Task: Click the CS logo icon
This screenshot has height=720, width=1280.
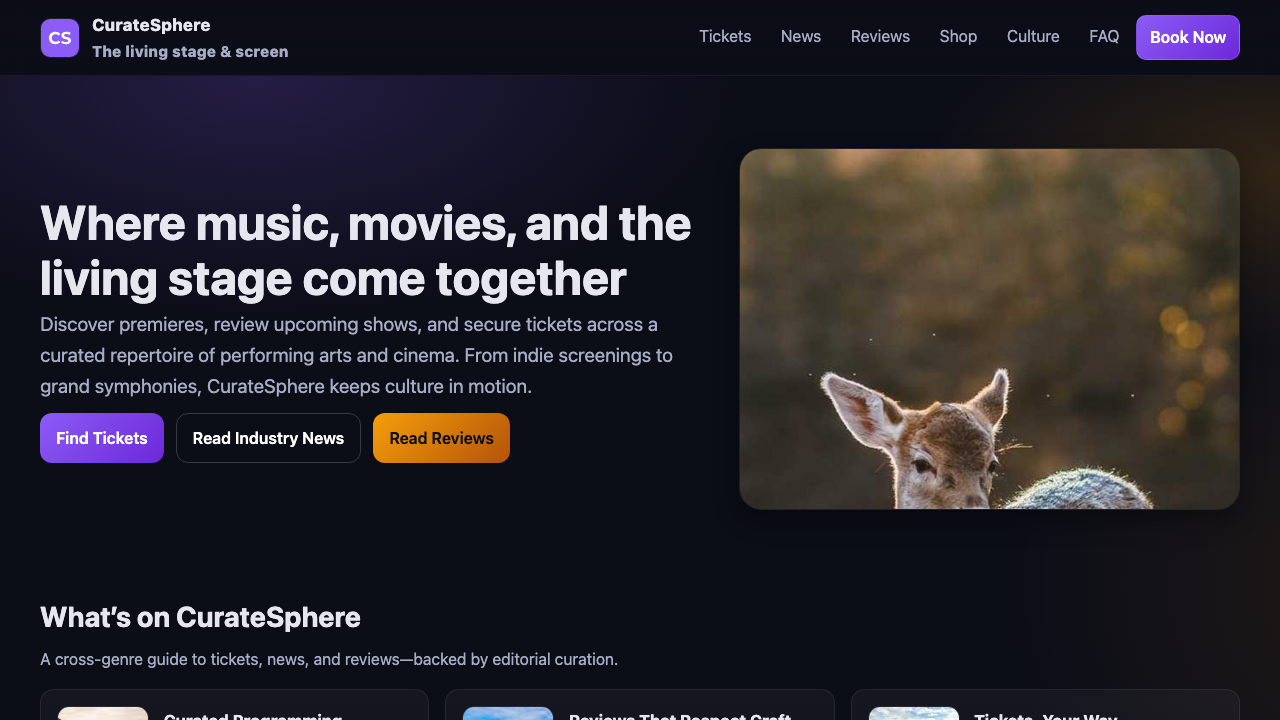Action: click(x=60, y=37)
